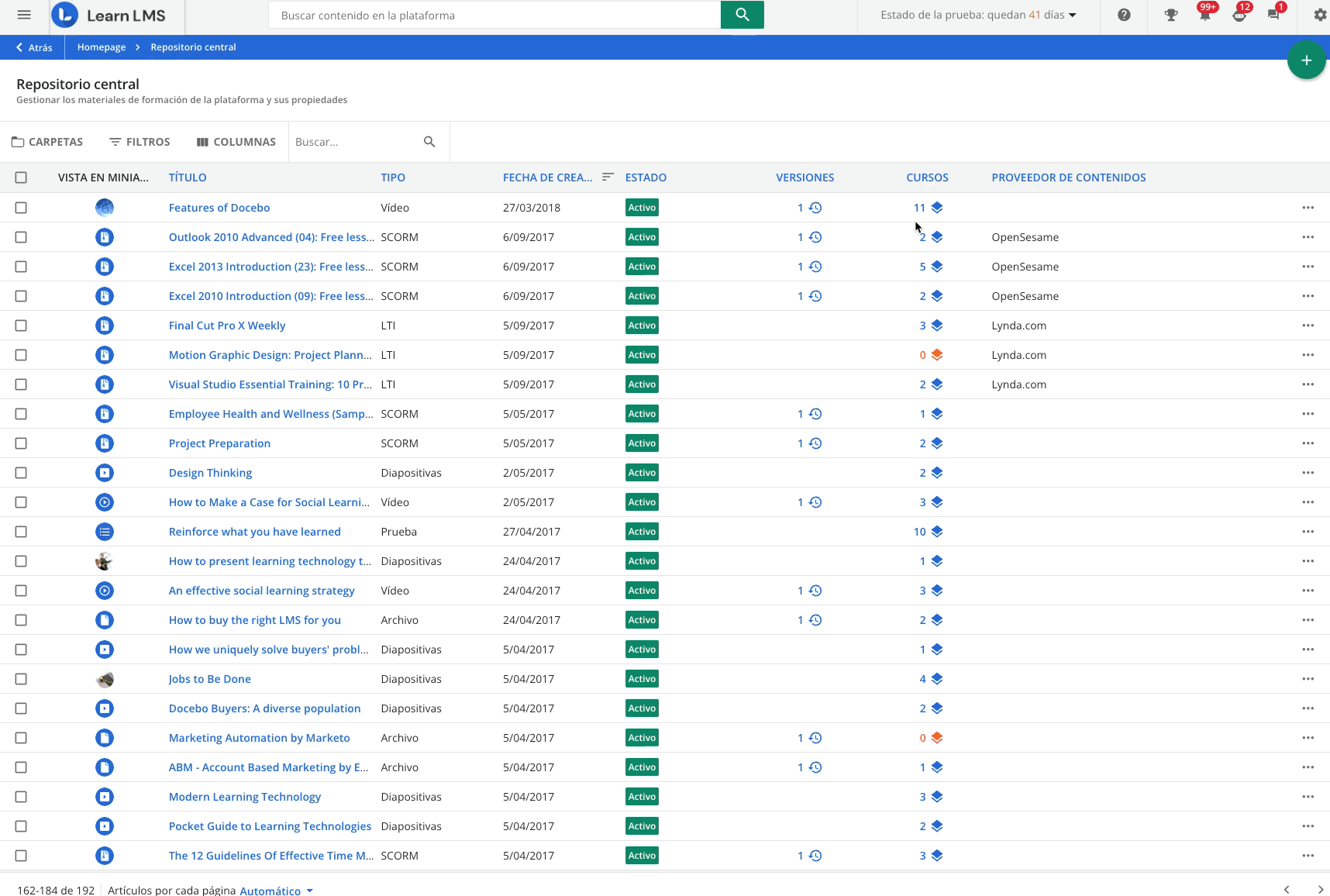This screenshot has width=1330, height=896.
Task: Sort by the Versiones column header
Action: (805, 177)
